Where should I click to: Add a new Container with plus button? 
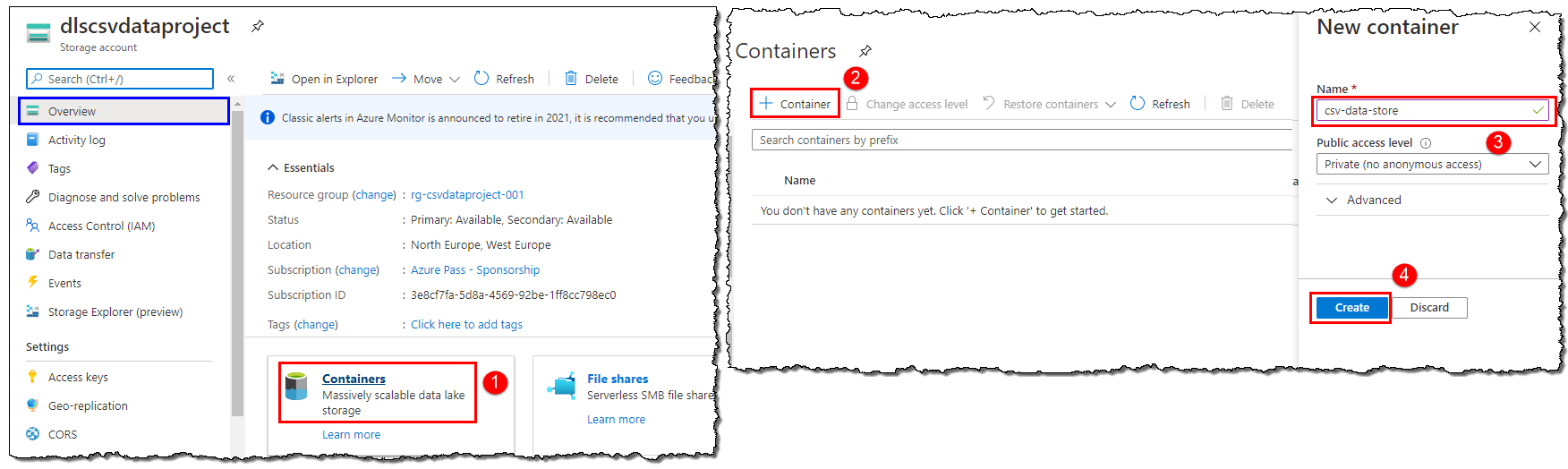pyautogui.click(x=795, y=104)
